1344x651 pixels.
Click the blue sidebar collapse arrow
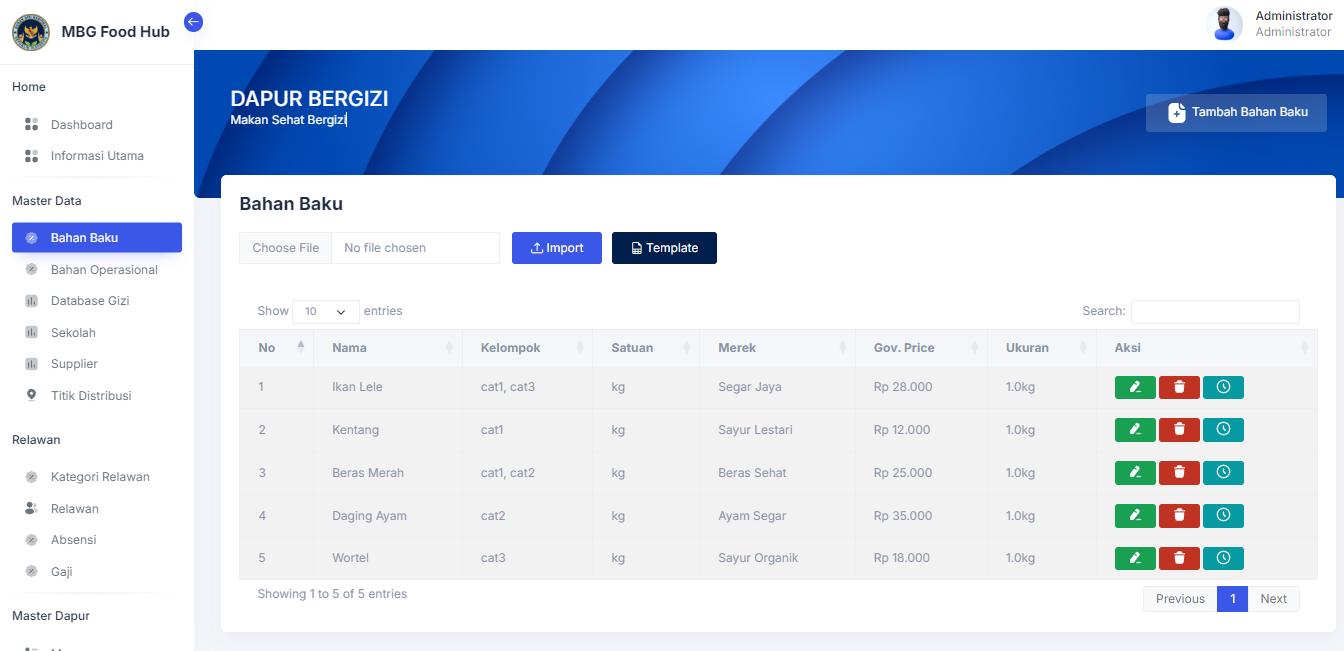click(193, 21)
